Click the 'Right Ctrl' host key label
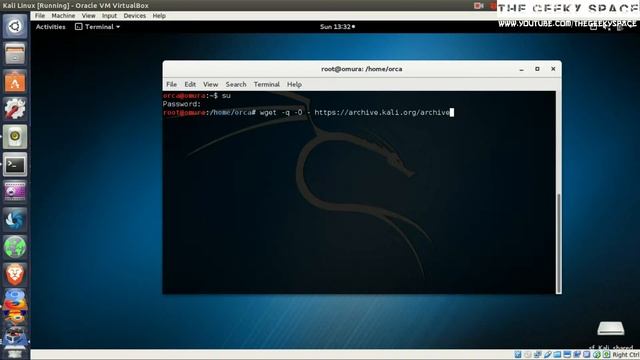 626,355
